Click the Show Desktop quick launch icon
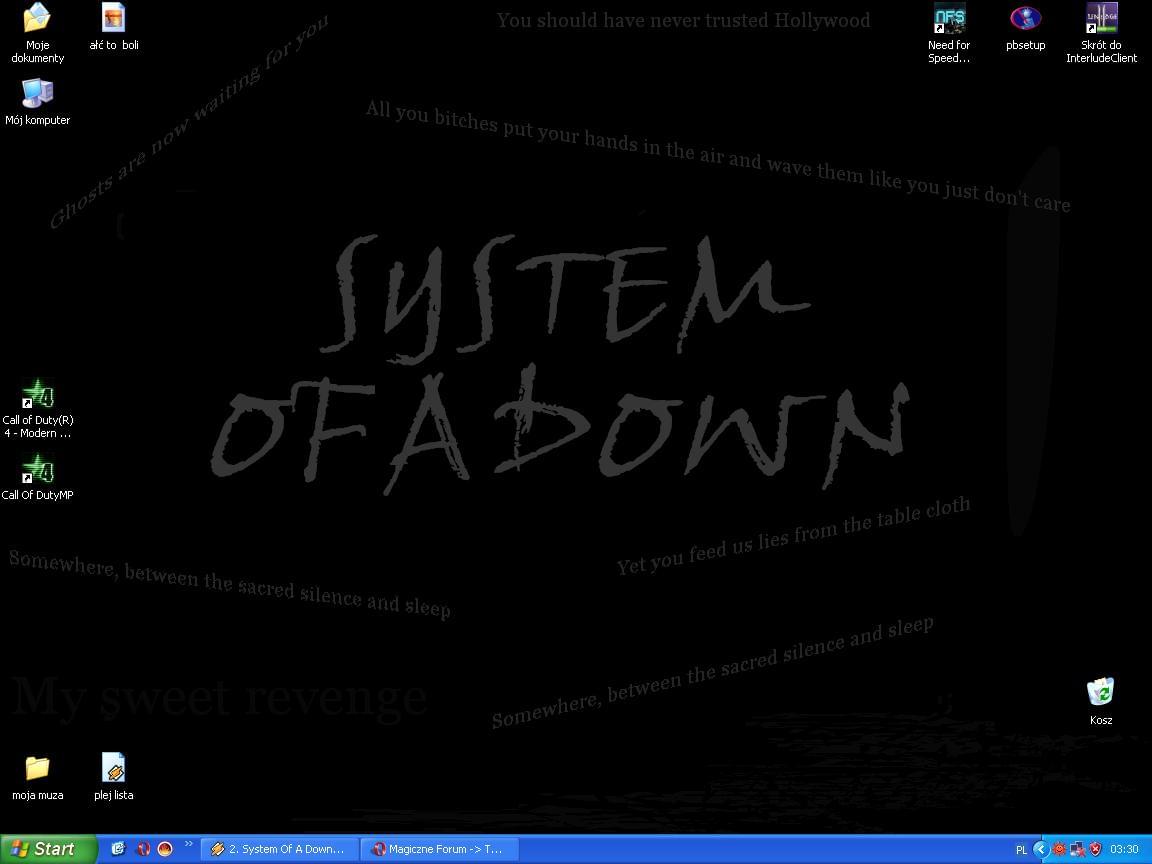 [118, 849]
